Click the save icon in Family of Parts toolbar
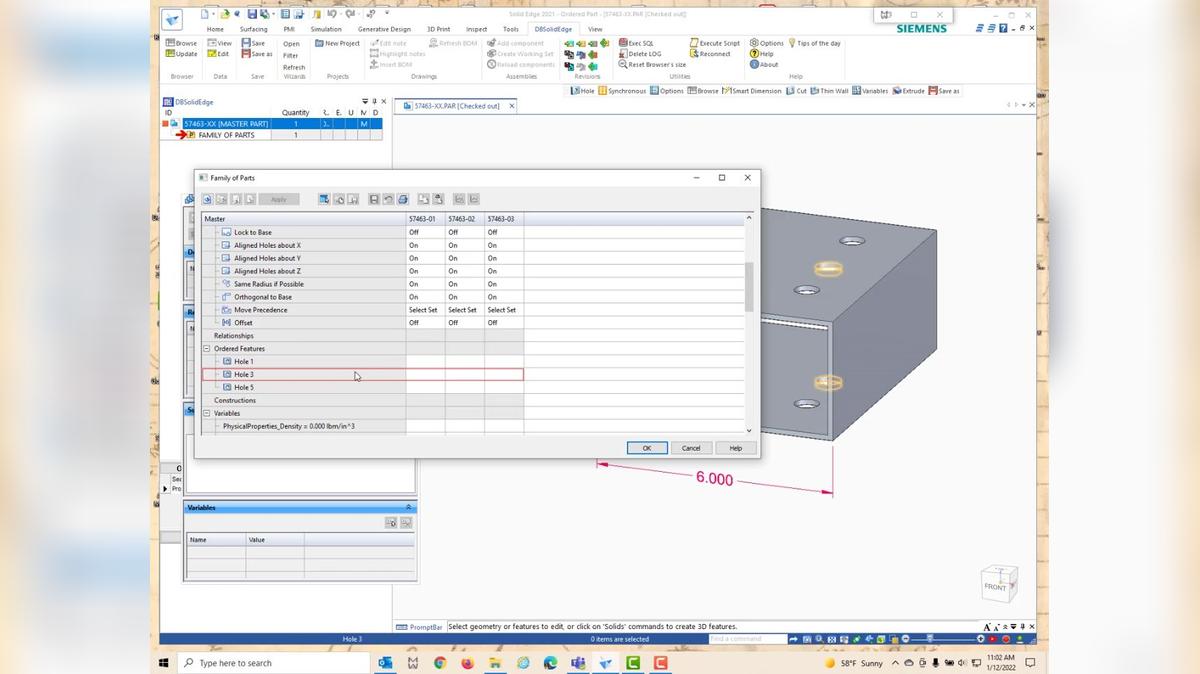The width and height of the screenshot is (1200, 674). [374, 199]
